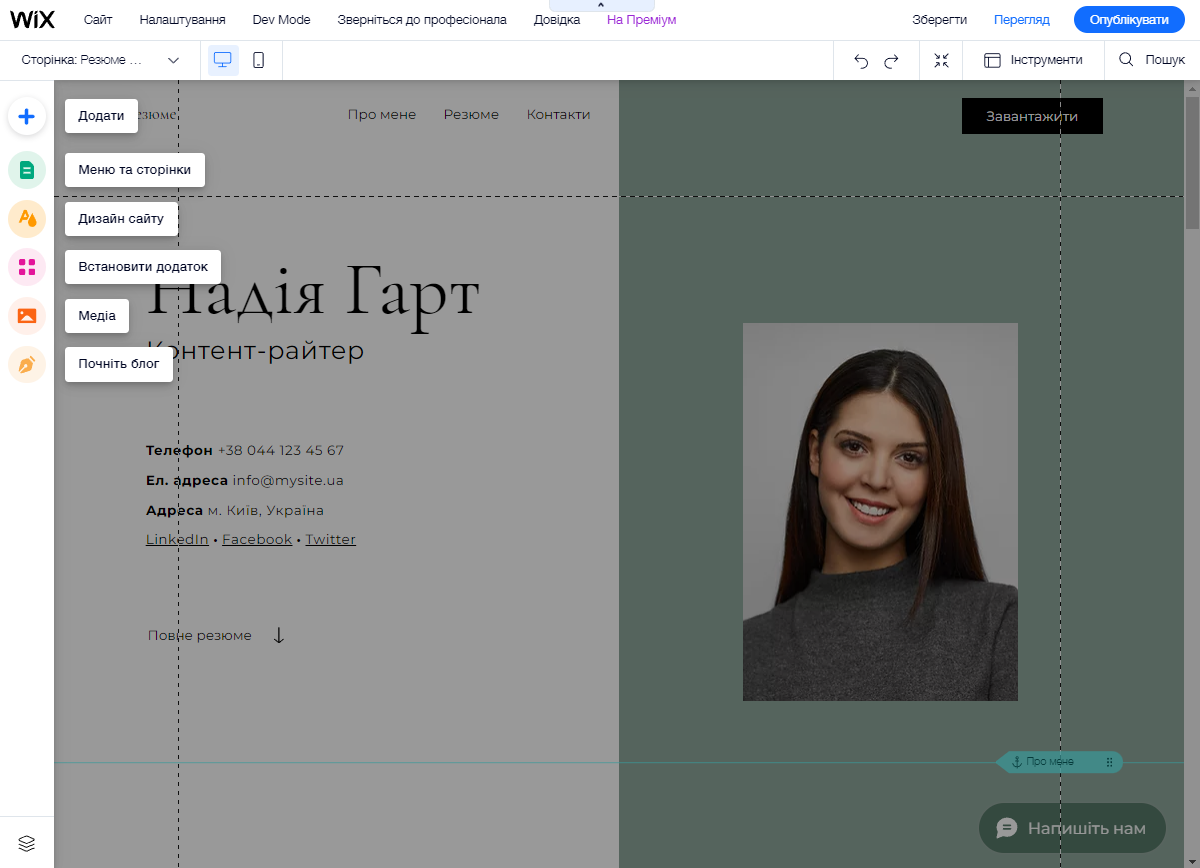This screenshot has width=1200, height=868.
Task: Open the Media image icon in sidebar
Action: [27, 316]
